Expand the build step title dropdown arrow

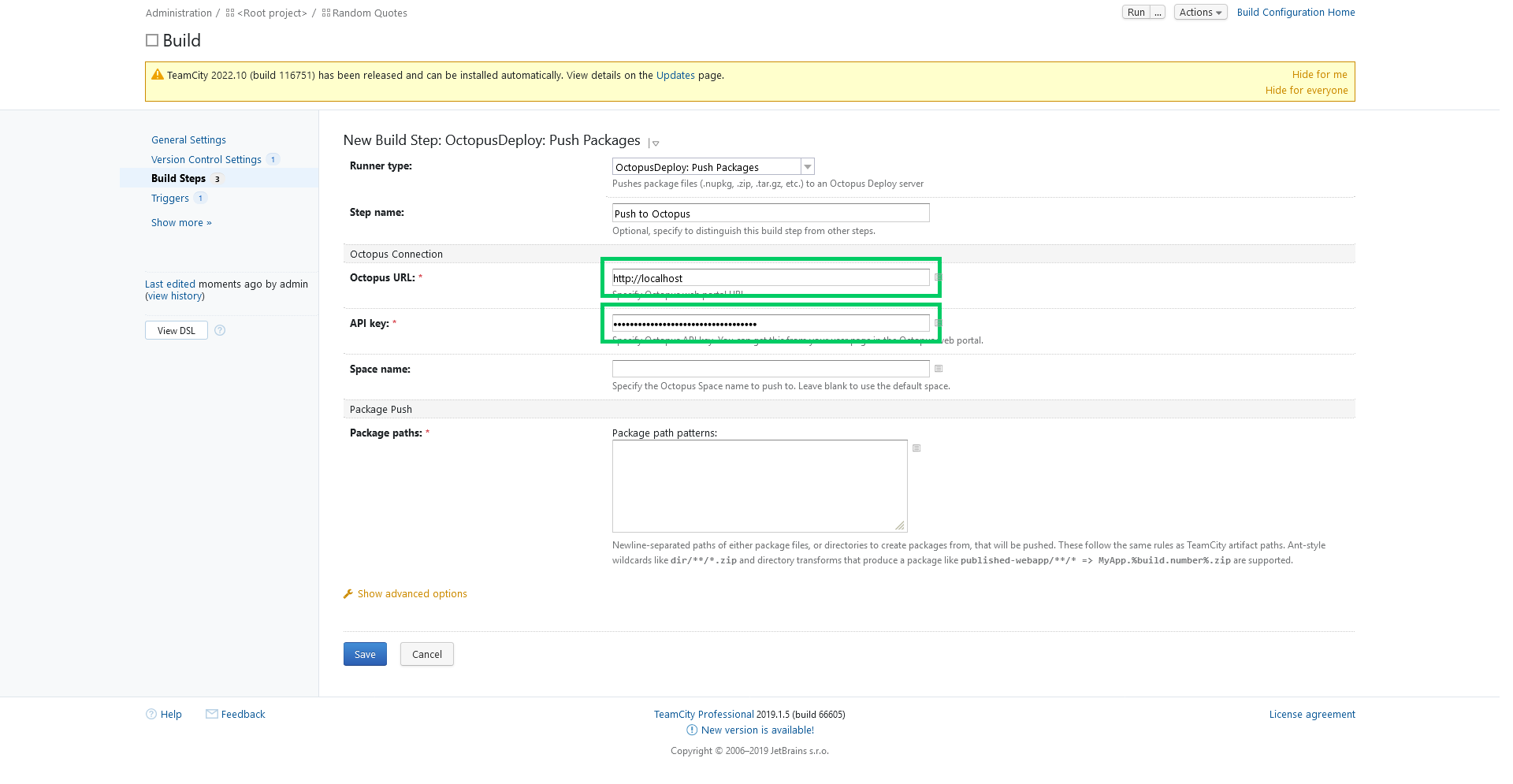655,143
